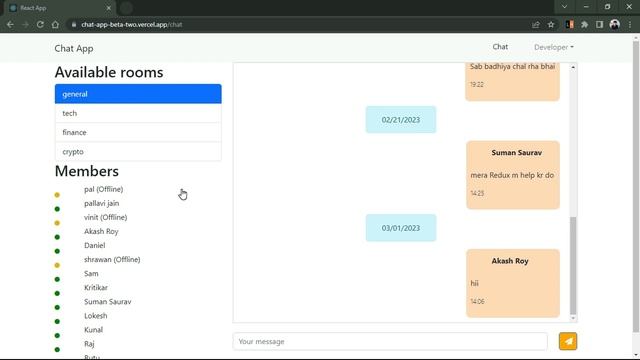Close the React App tab
This screenshot has height=360, width=640.
click(x=109, y=8)
